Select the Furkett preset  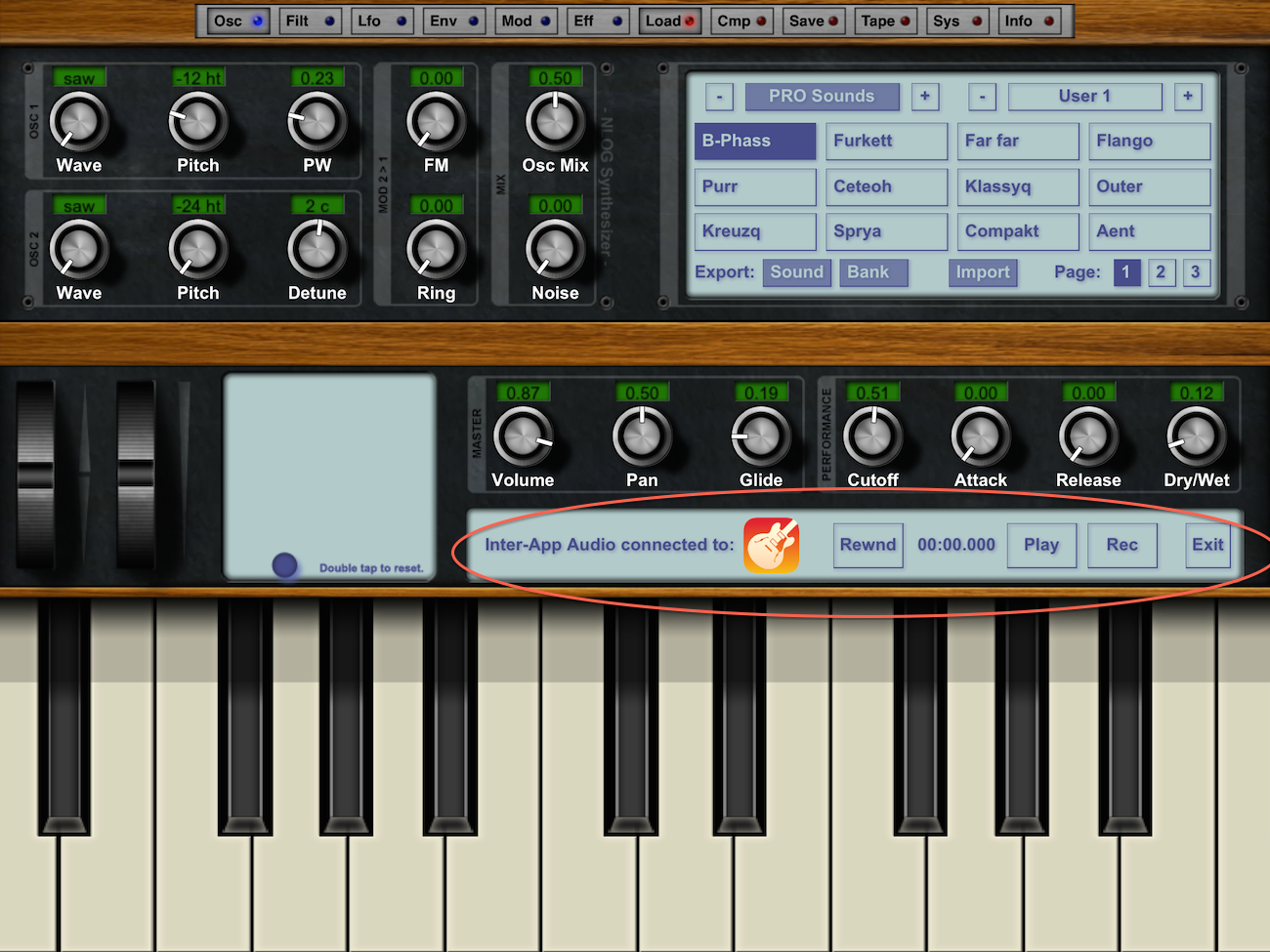point(886,141)
